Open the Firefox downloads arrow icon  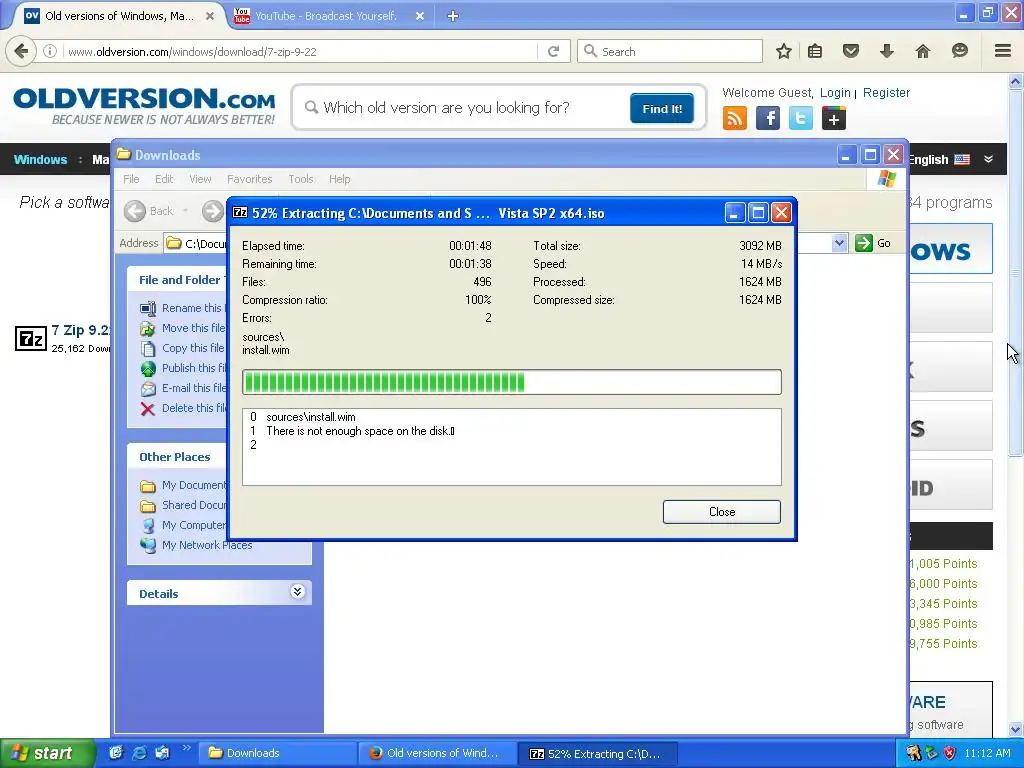886,51
